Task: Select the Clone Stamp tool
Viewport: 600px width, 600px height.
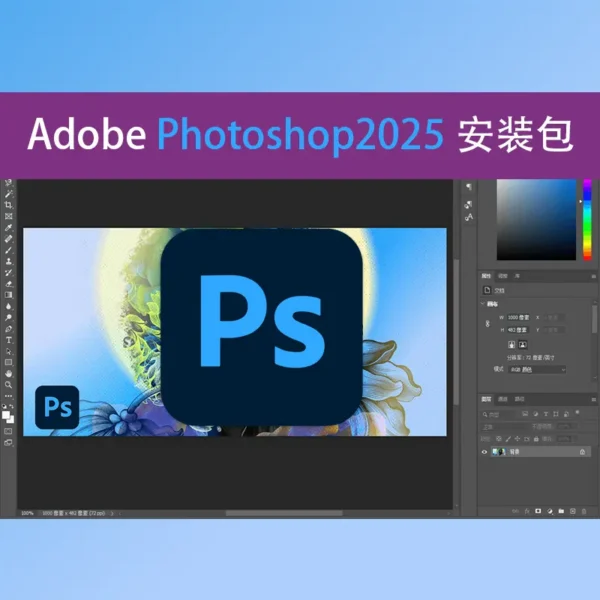Action: click(8, 261)
